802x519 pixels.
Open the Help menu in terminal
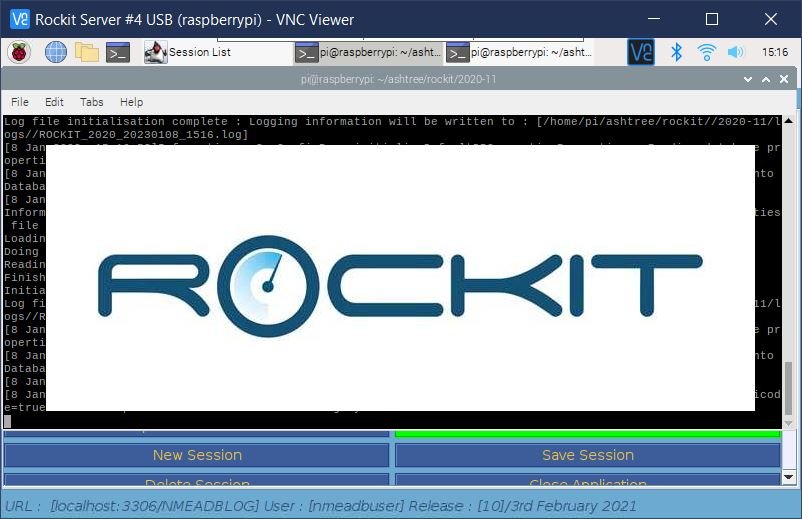[x=131, y=102]
